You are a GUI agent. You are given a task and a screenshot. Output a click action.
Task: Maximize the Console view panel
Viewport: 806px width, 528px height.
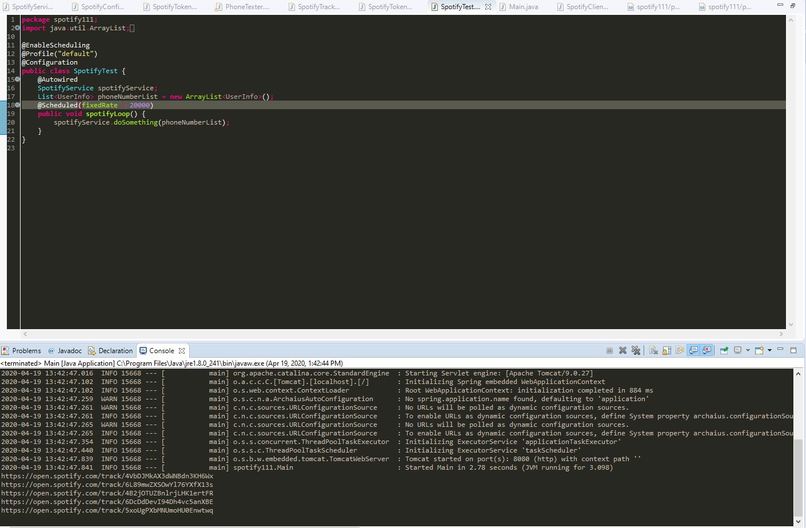[793, 350]
